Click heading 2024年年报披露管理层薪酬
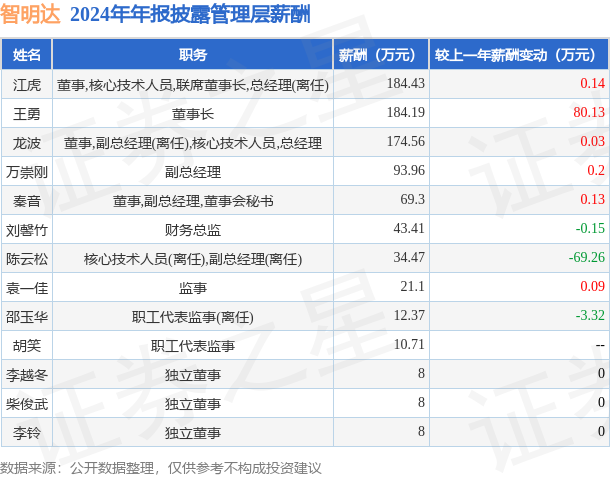This screenshot has height=477, width=610. (190, 15)
